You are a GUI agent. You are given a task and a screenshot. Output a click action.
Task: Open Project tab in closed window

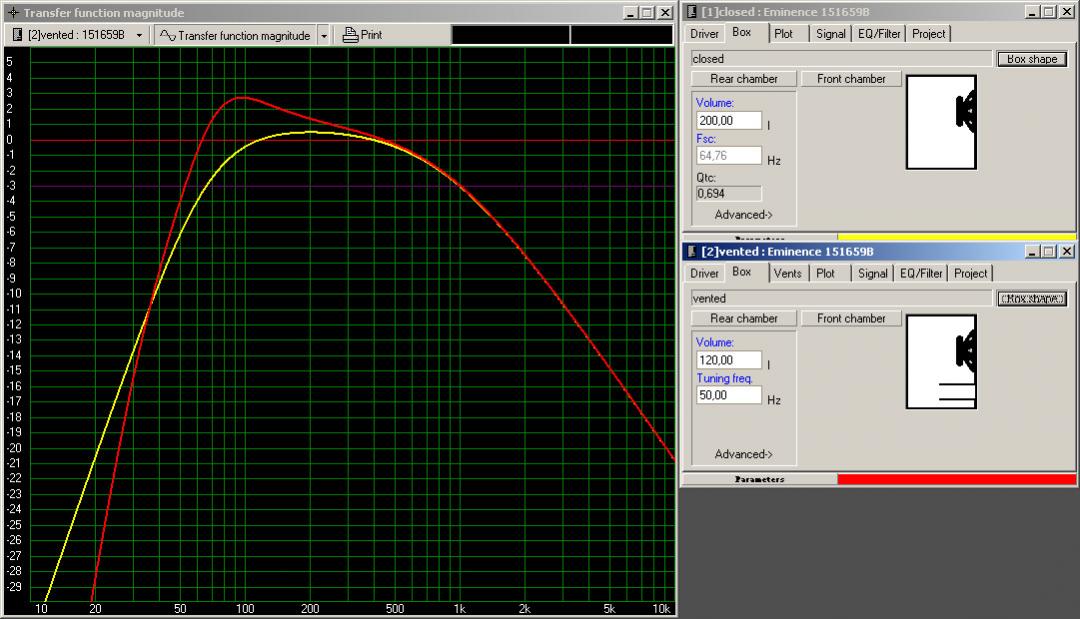(x=928, y=34)
